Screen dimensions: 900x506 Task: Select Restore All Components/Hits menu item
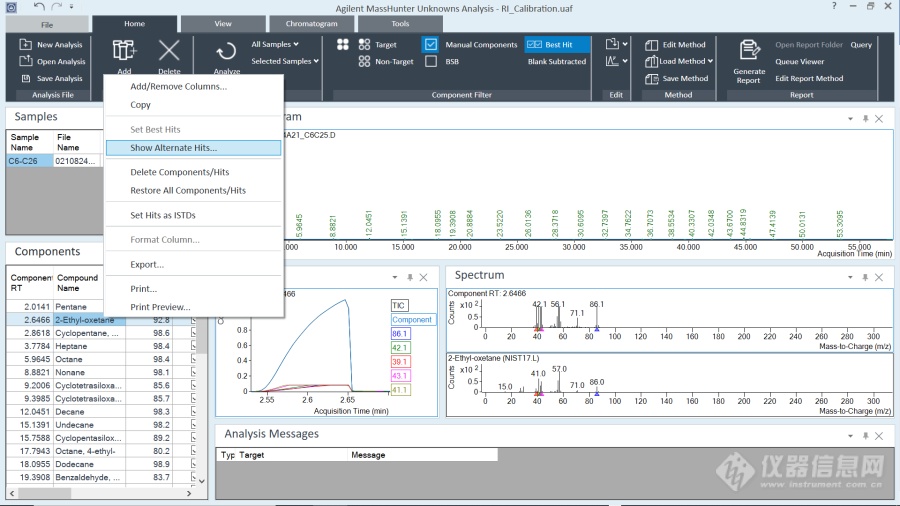193,190
